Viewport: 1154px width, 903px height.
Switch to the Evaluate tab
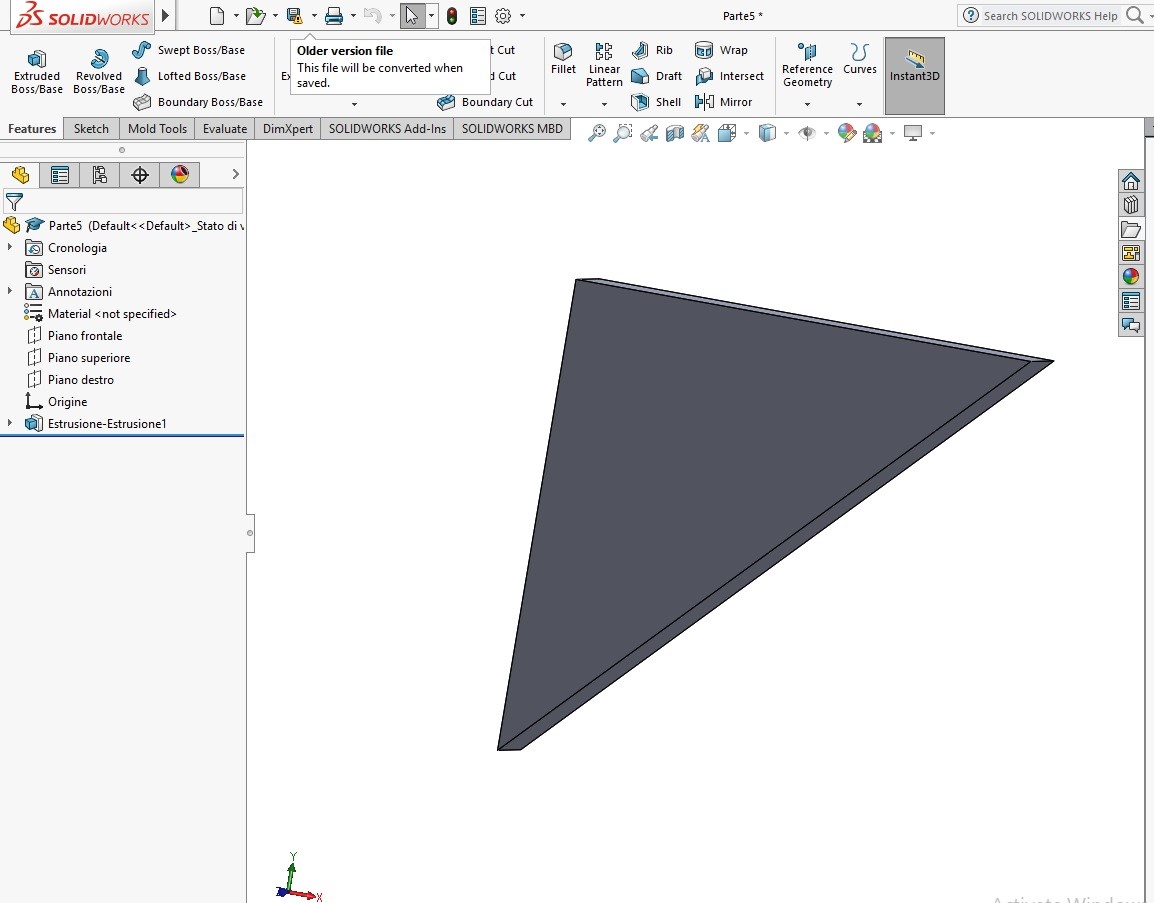click(x=225, y=129)
